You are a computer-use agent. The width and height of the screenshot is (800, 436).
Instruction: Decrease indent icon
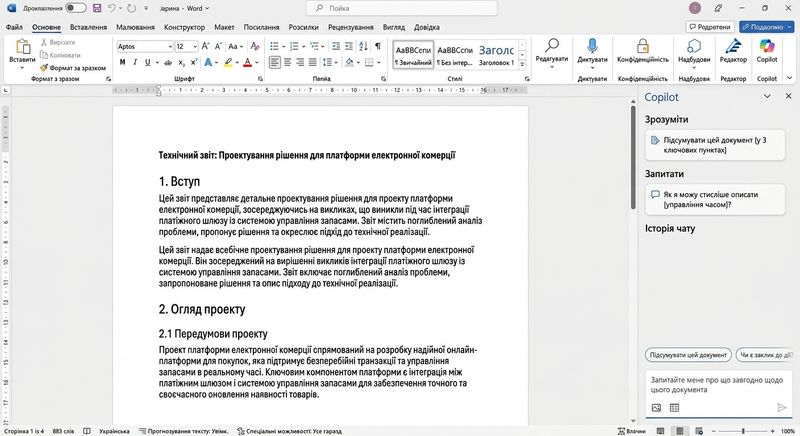pyautogui.click(x=336, y=46)
